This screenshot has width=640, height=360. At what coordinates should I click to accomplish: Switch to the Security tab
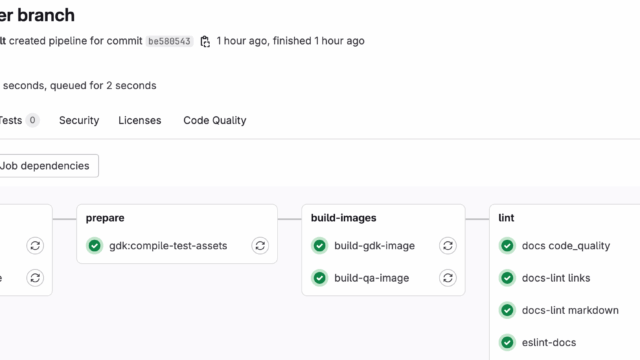tap(79, 120)
